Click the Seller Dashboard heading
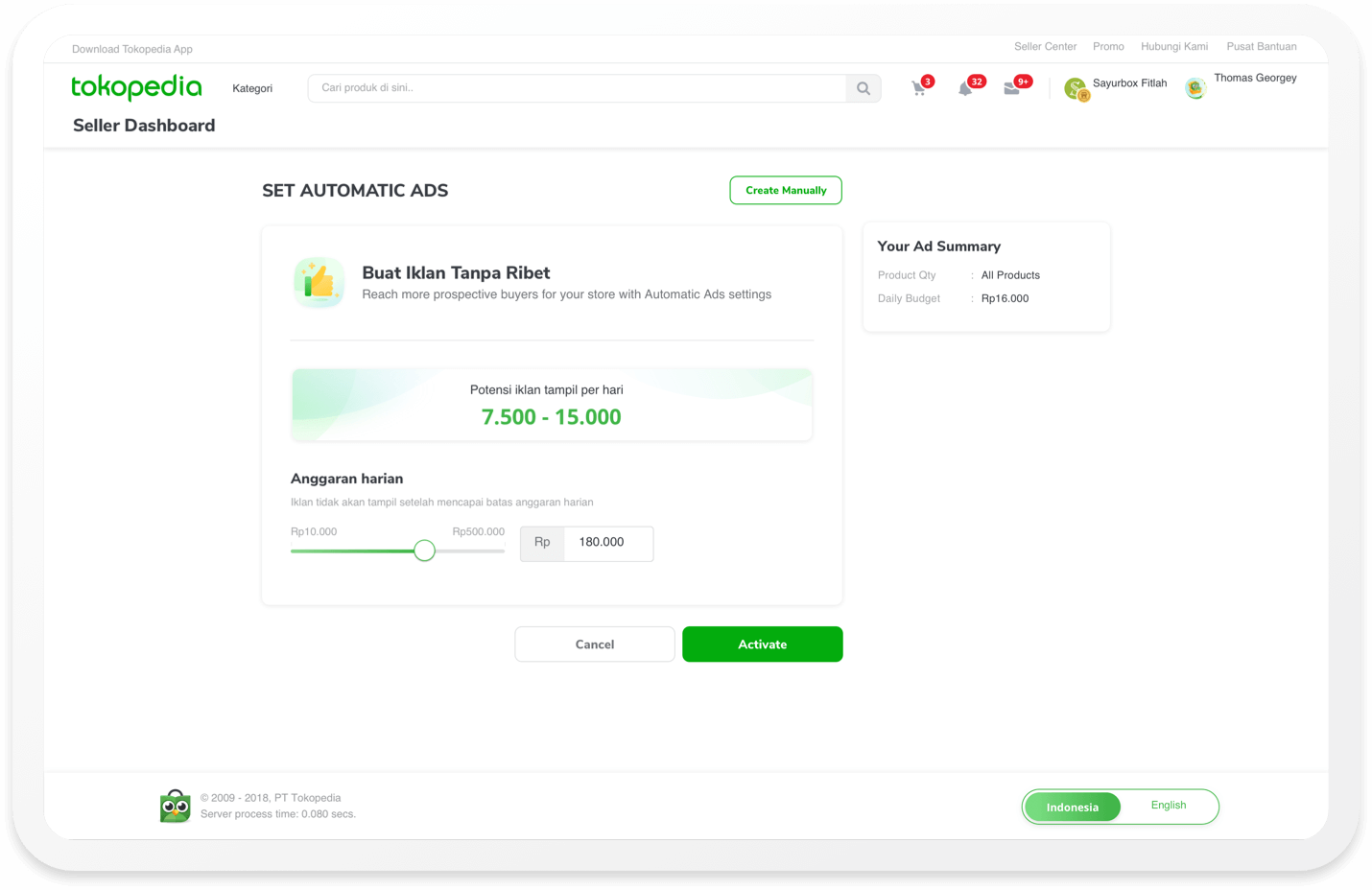The image size is (1372, 890). point(144,126)
